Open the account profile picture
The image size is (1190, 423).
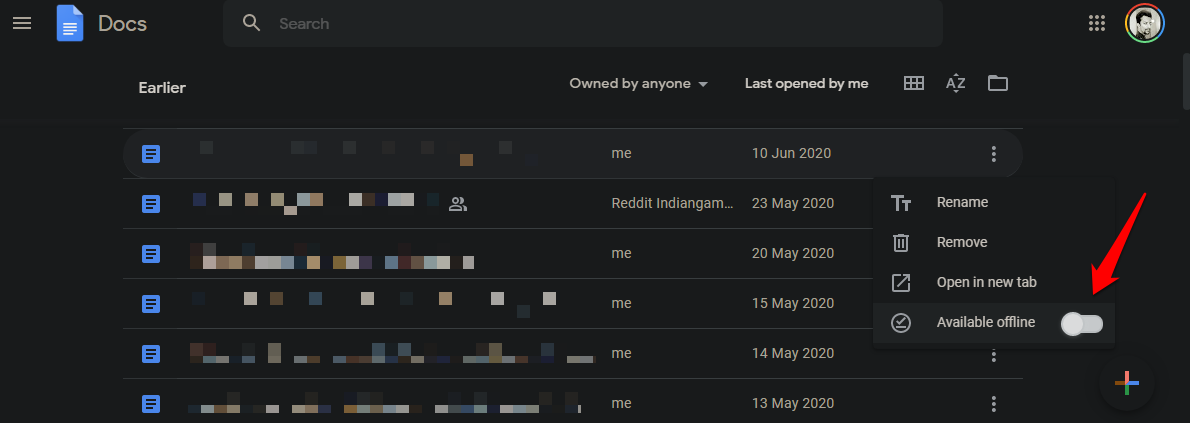click(1144, 24)
